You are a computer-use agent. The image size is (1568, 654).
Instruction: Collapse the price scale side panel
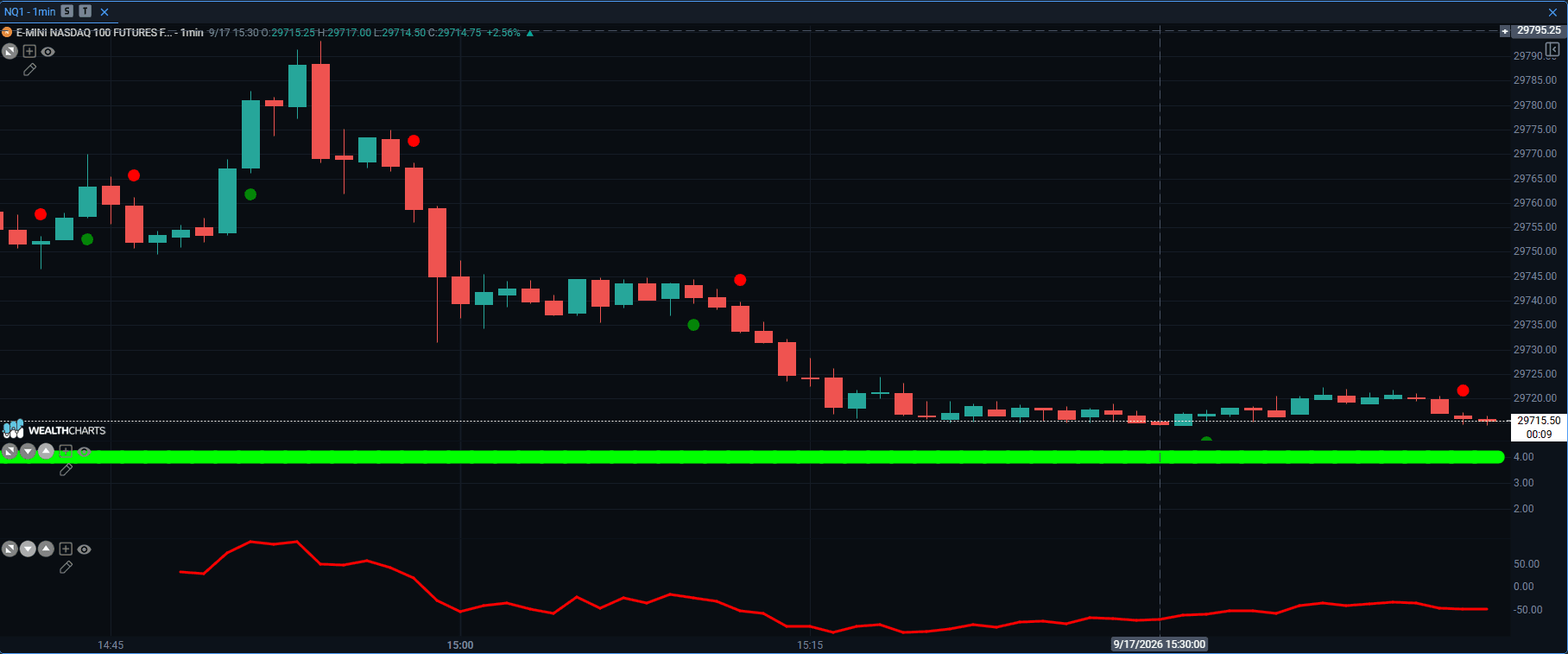[x=1552, y=49]
